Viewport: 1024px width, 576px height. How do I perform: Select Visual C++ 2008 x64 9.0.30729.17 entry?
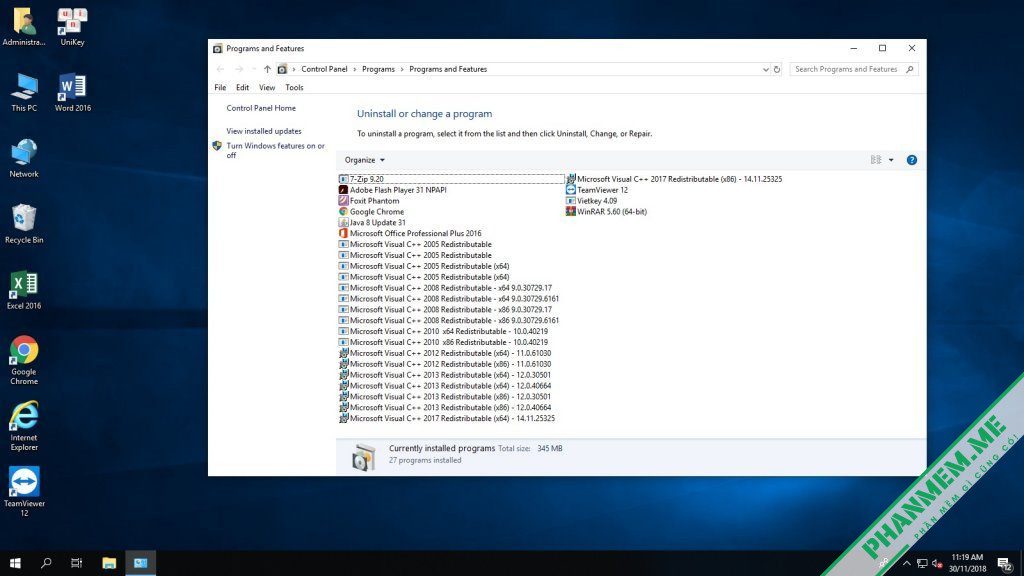[445, 288]
